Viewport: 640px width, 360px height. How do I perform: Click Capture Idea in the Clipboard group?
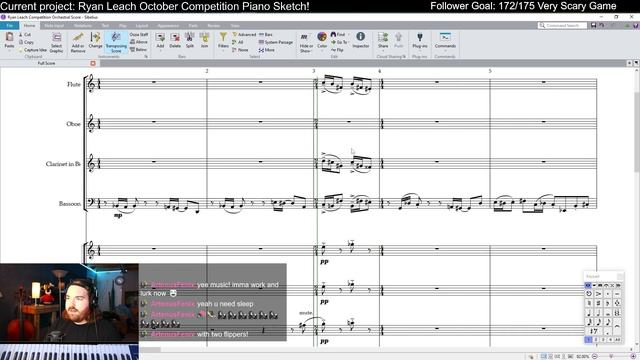33,50
